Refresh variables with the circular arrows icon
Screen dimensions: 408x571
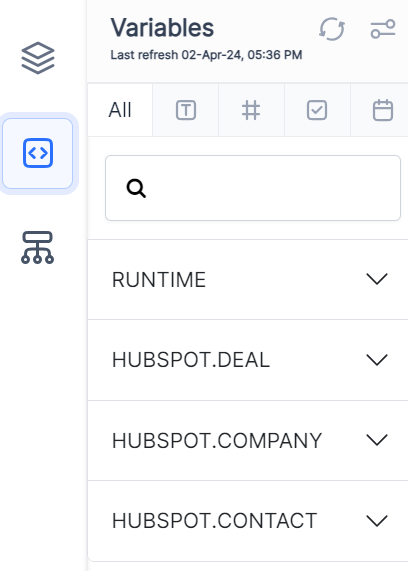point(332,29)
